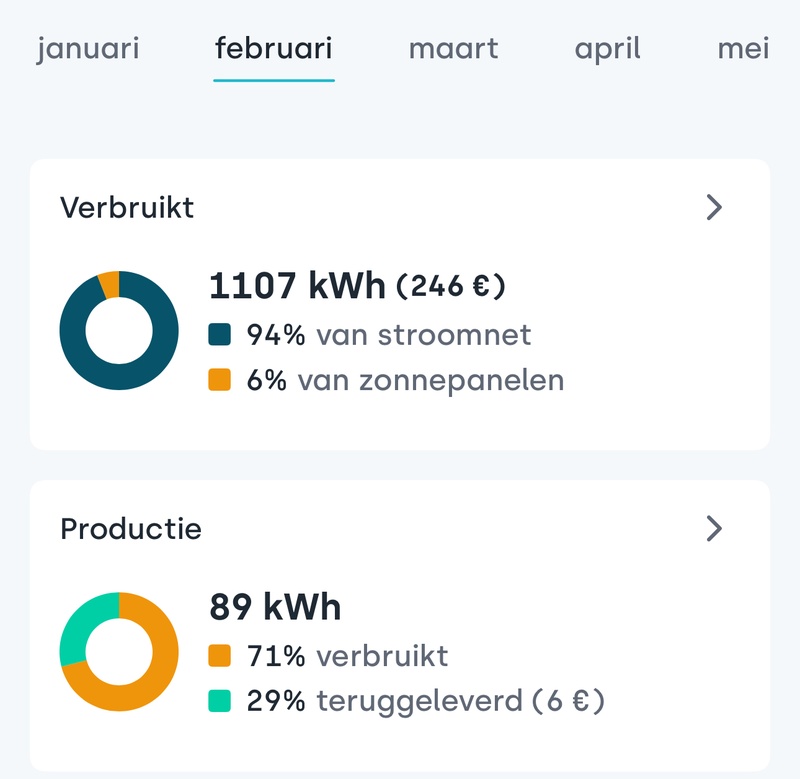Click the Verbruikt donut chart
The width and height of the screenshot is (800, 779).
click(119, 330)
